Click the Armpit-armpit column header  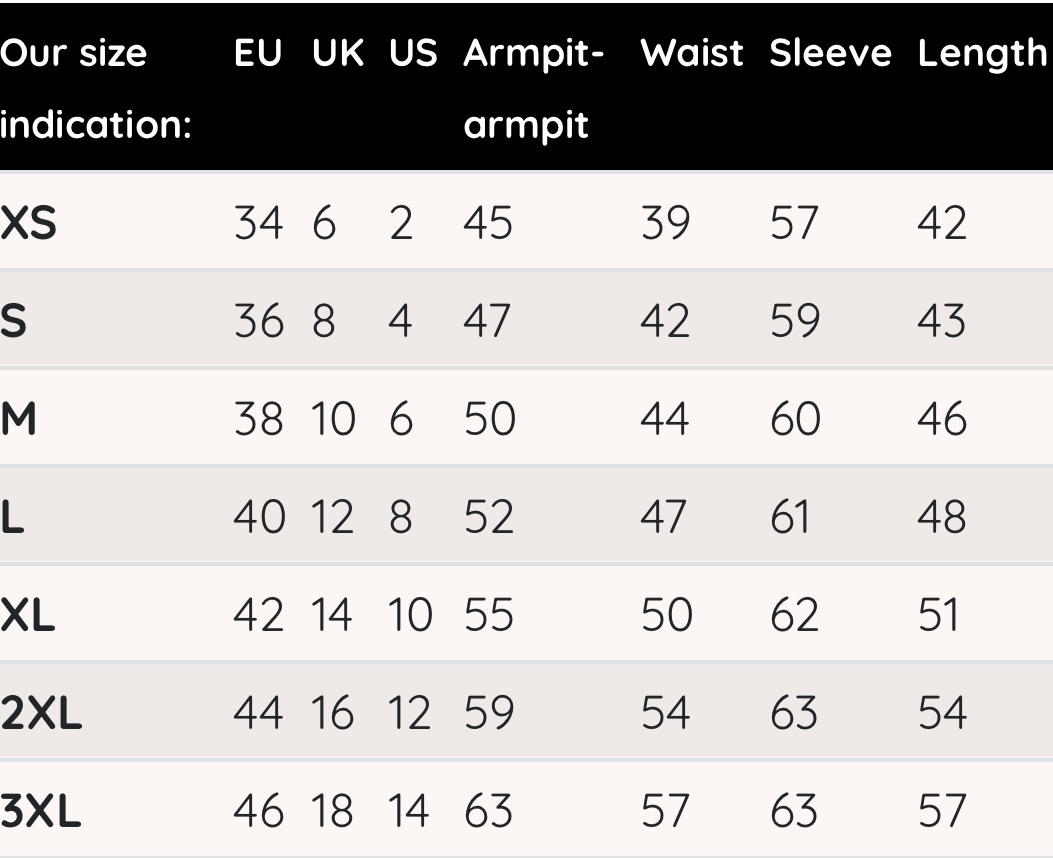click(533, 91)
